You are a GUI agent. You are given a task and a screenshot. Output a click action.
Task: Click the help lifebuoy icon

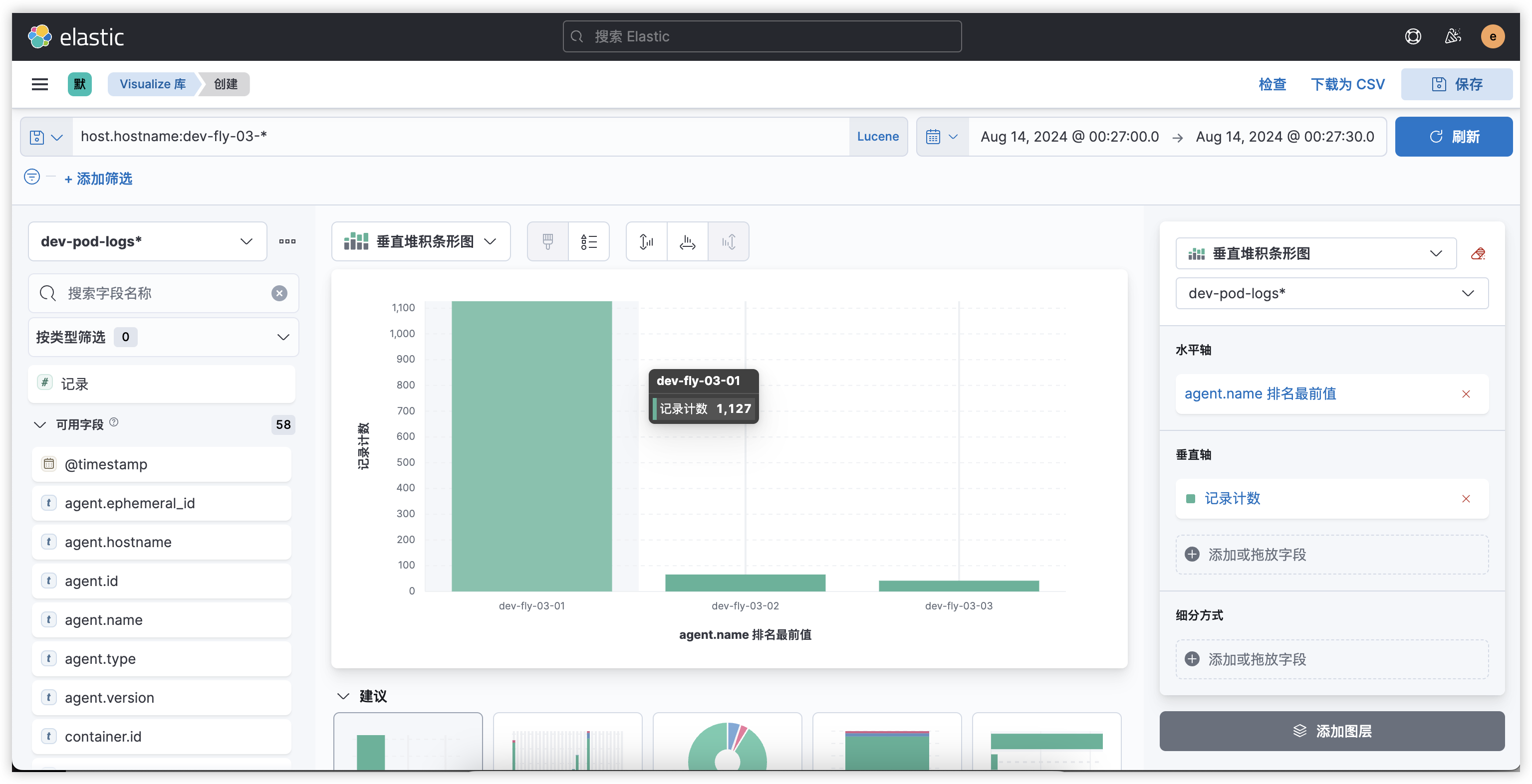[x=1412, y=37]
